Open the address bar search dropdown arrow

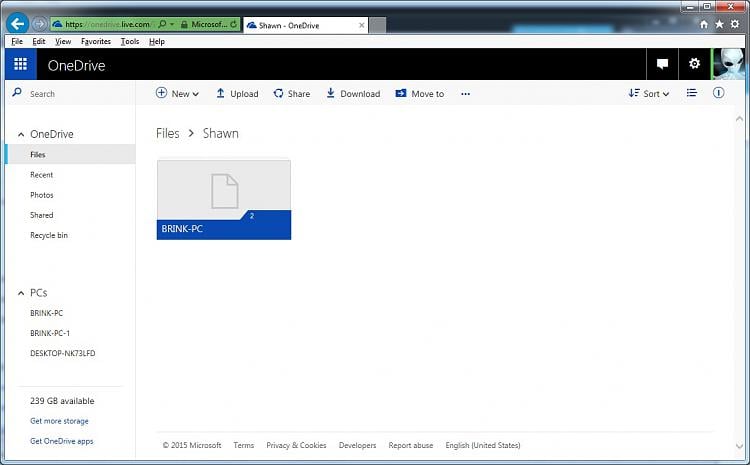pos(172,24)
